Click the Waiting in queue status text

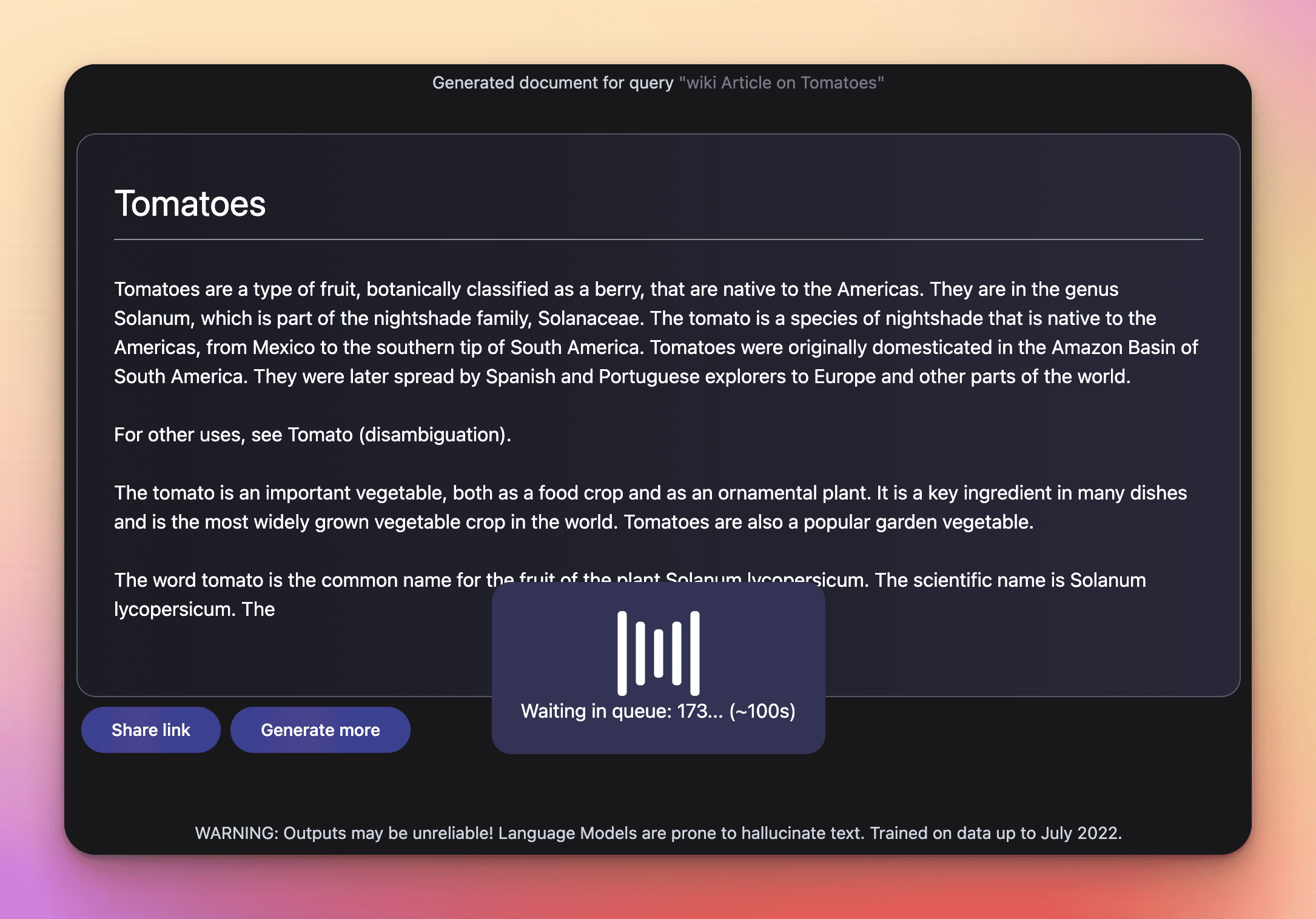[658, 710]
